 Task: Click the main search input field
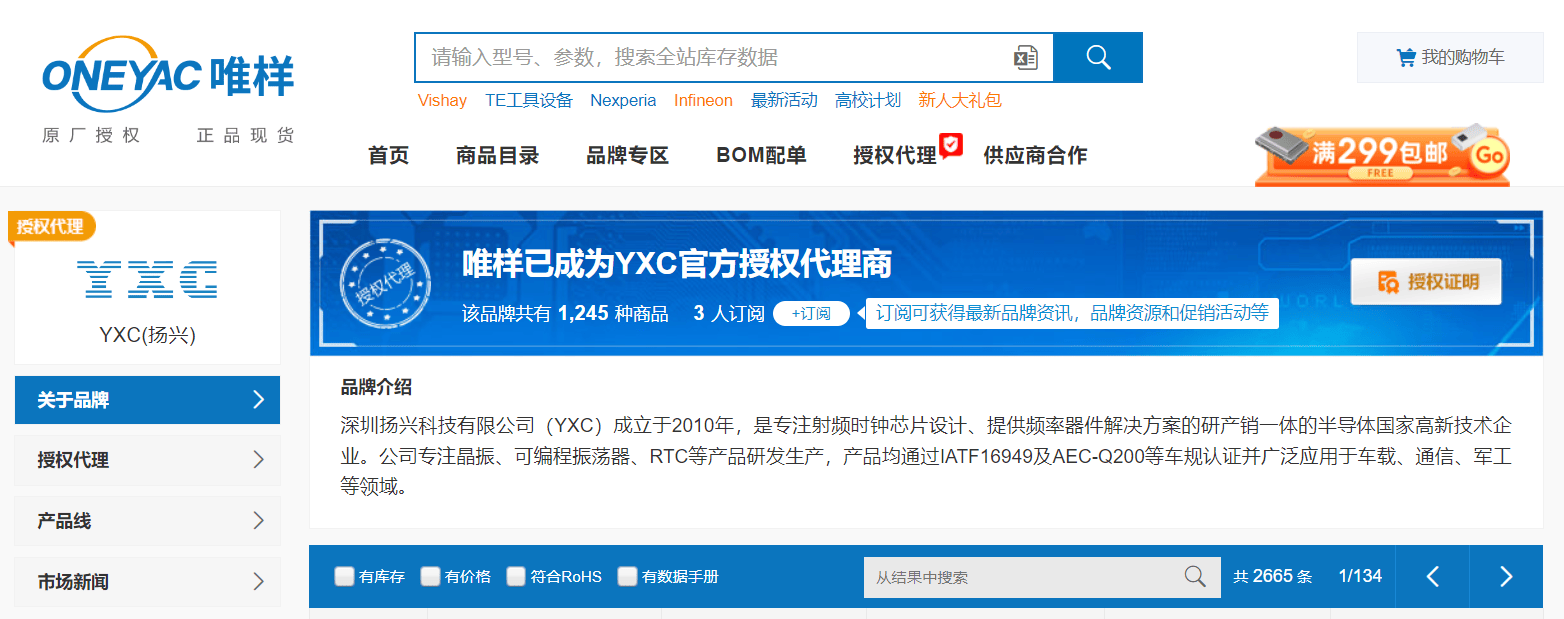point(710,58)
